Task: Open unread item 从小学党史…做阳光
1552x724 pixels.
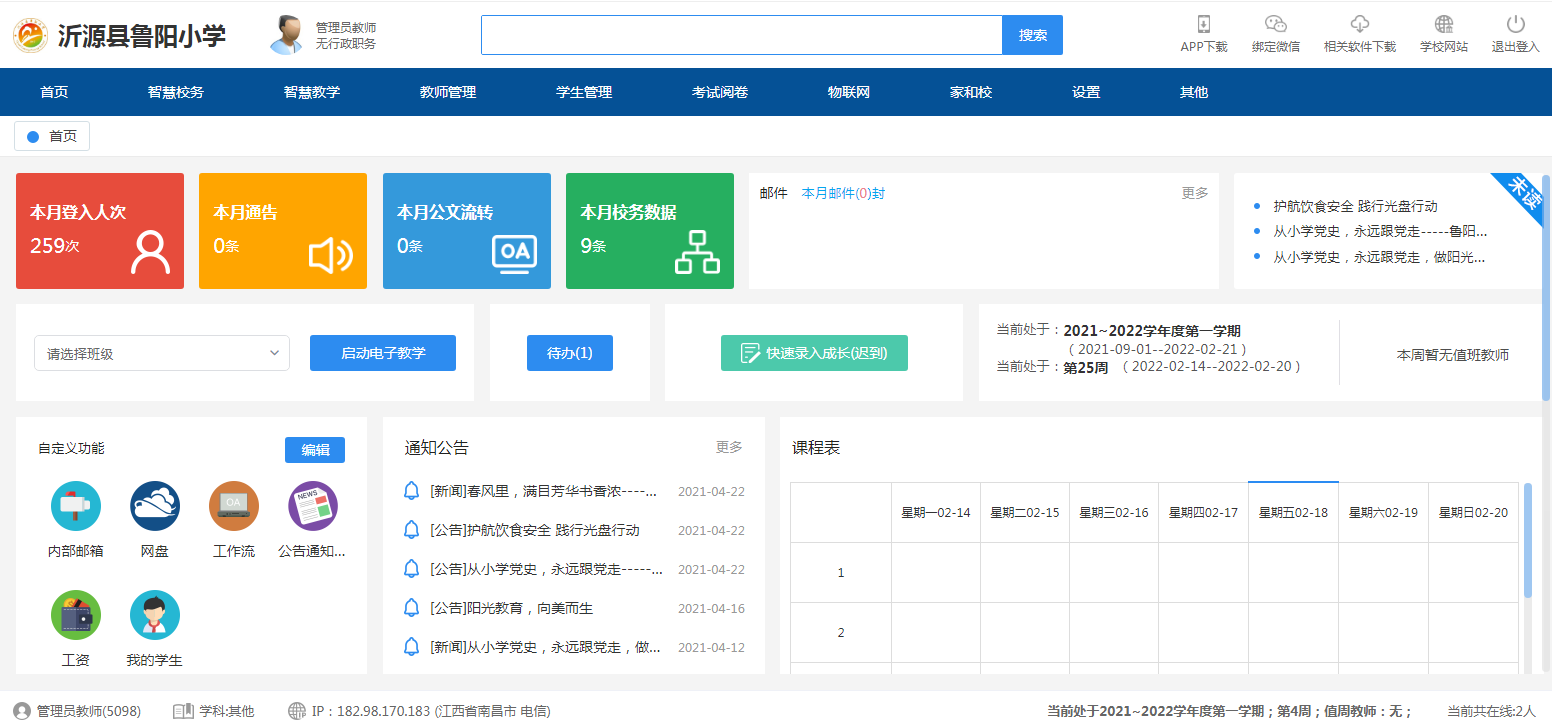Action: pos(1379,257)
